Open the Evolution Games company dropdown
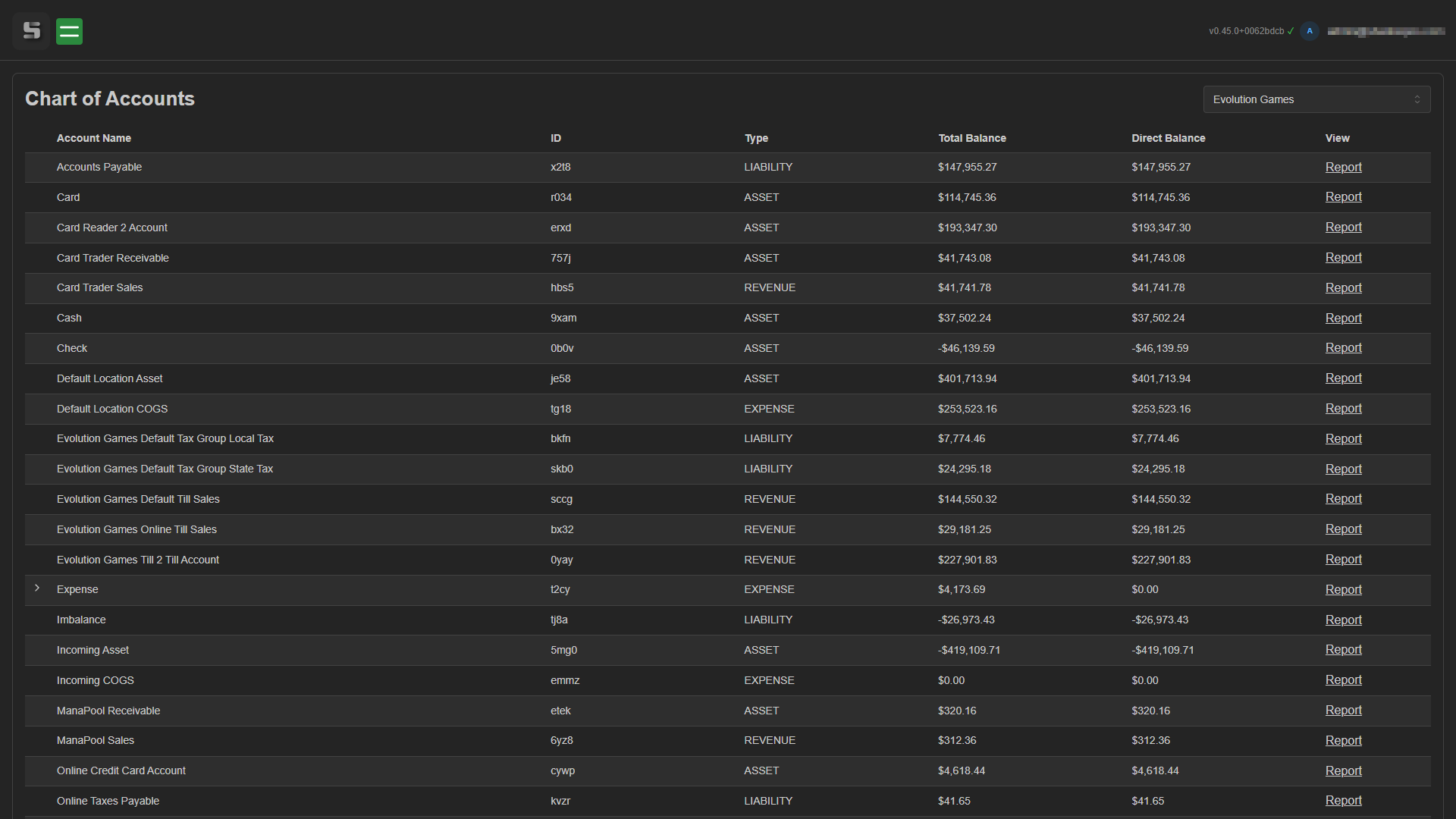 click(1304, 99)
